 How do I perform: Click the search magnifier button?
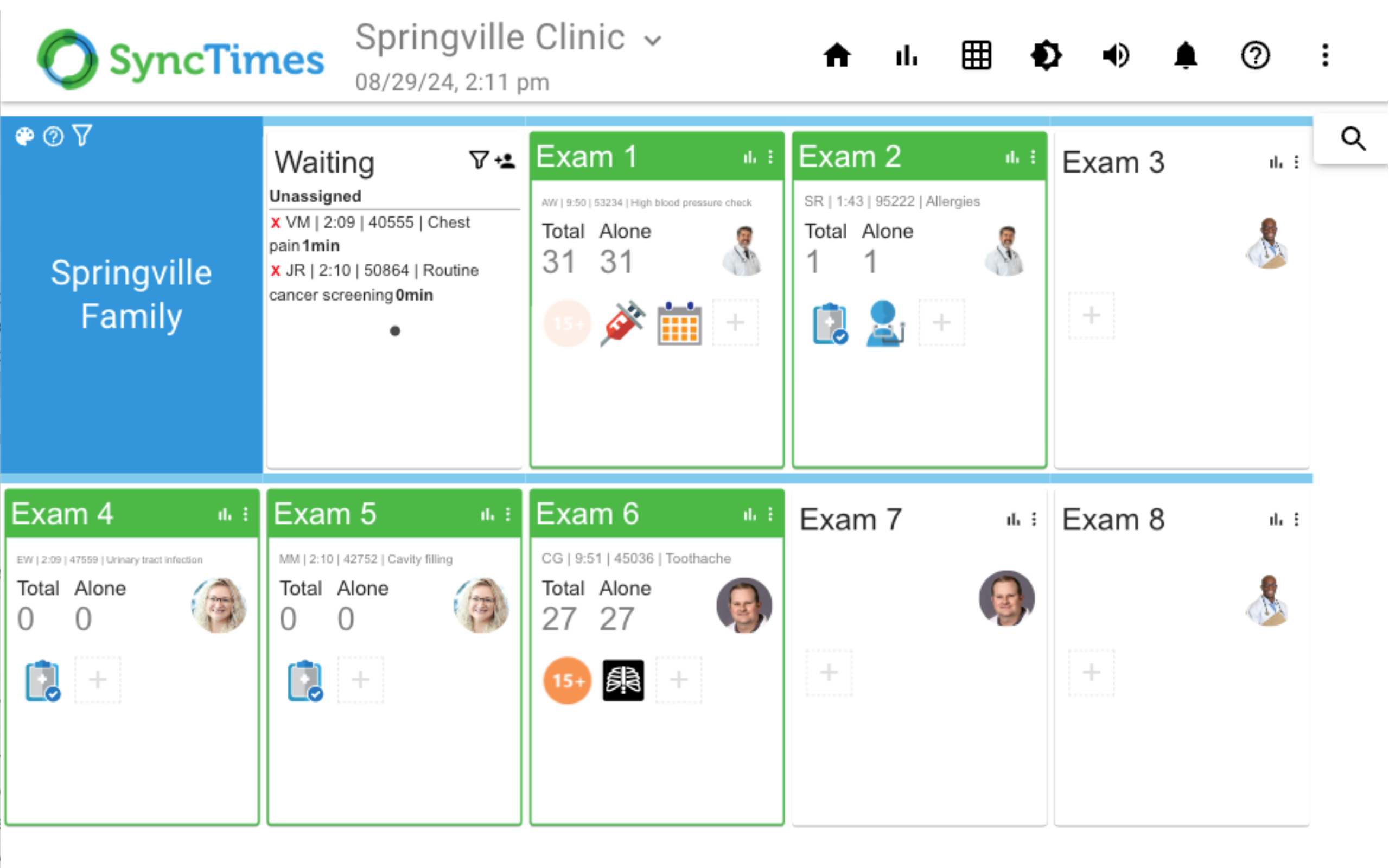1353,139
